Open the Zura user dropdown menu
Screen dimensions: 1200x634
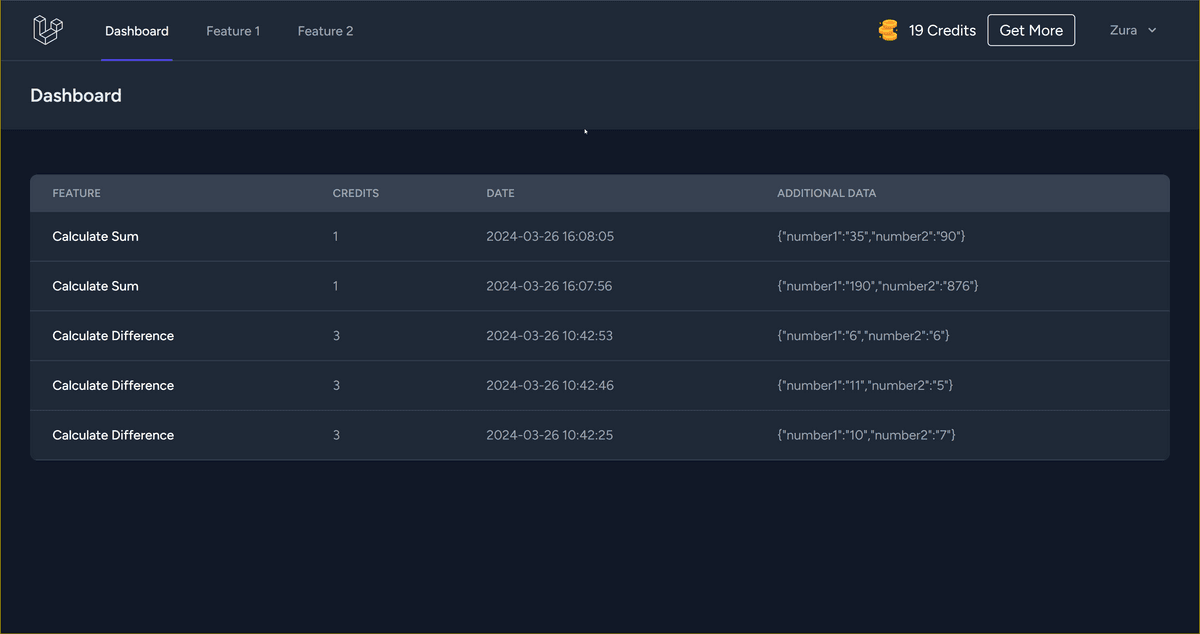[1132, 31]
